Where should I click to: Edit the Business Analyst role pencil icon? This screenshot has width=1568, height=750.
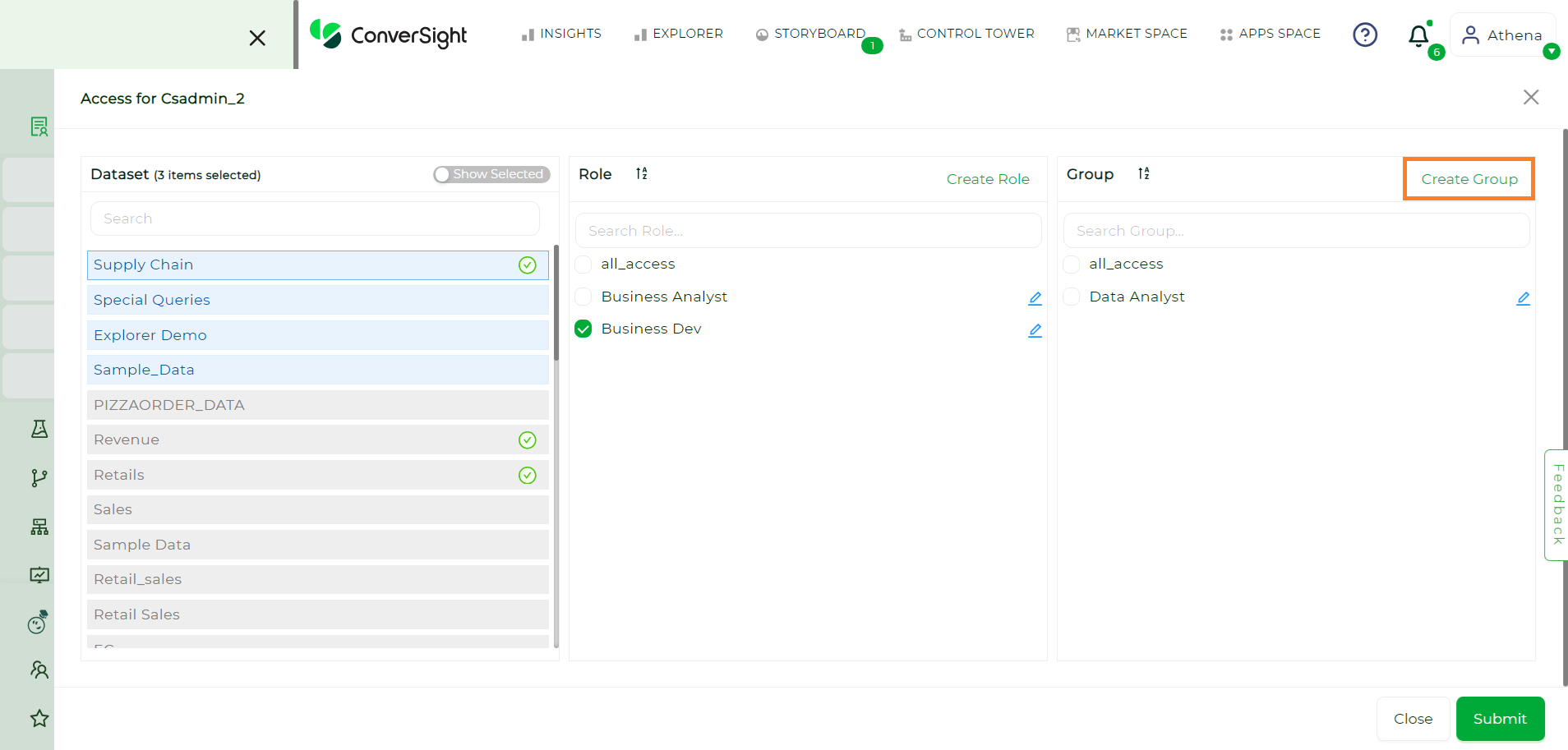click(1035, 298)
